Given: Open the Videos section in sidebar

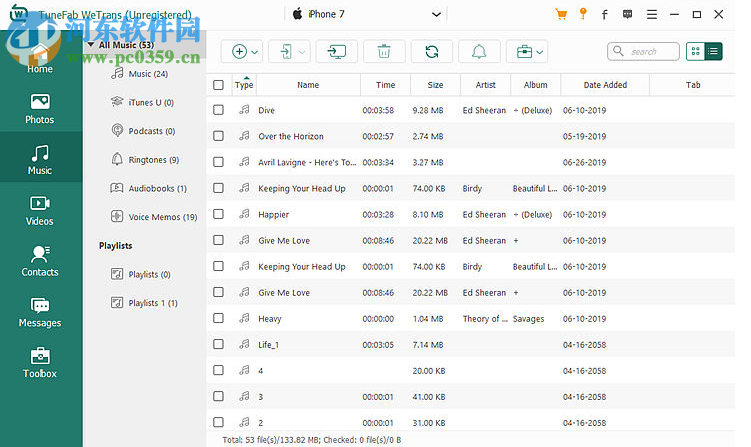Looking at the screenshot, I should pyautogui.click(x=40, y=211).
